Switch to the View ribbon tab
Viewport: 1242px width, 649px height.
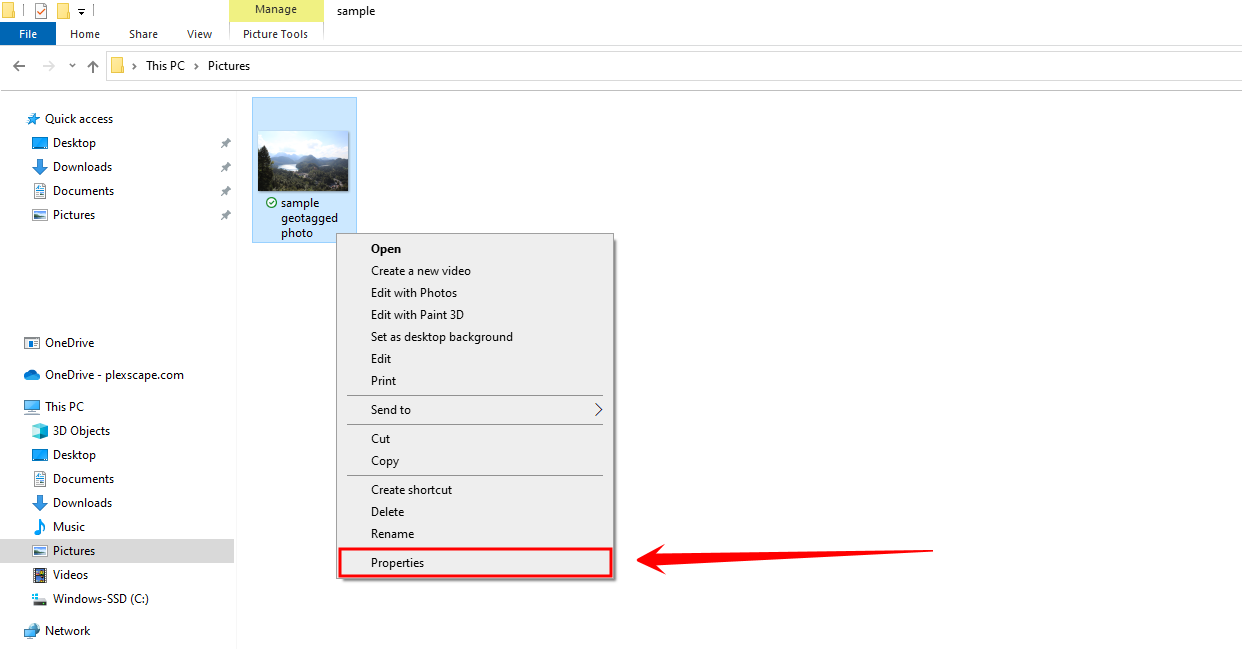[x=200, y=34]
